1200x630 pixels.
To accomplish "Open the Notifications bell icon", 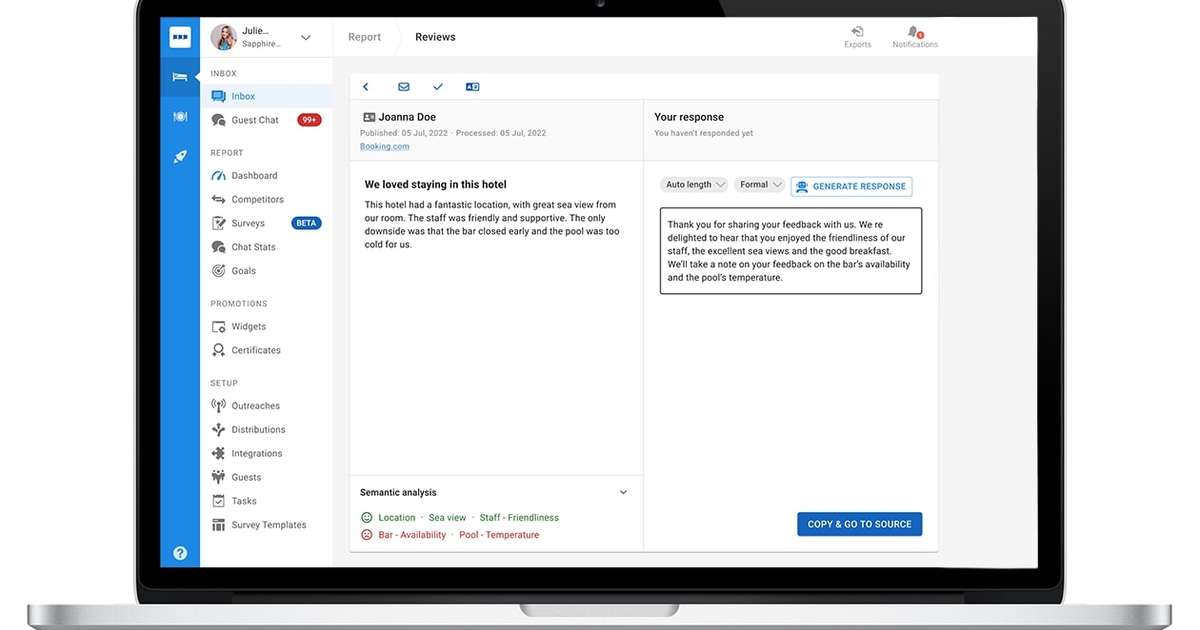I will (x=914, y=33).
